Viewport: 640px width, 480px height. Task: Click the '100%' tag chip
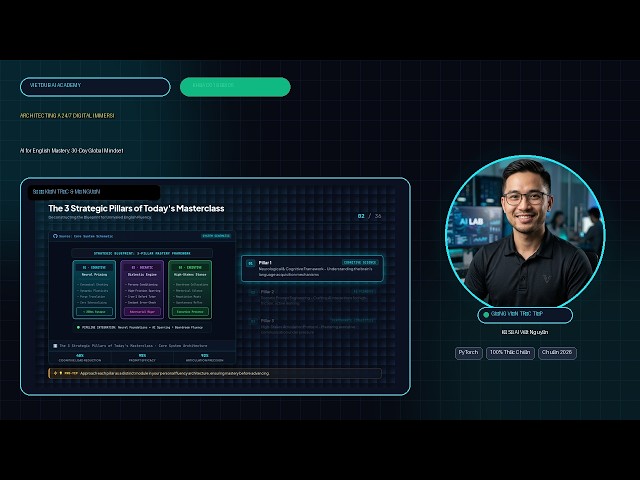510,353
